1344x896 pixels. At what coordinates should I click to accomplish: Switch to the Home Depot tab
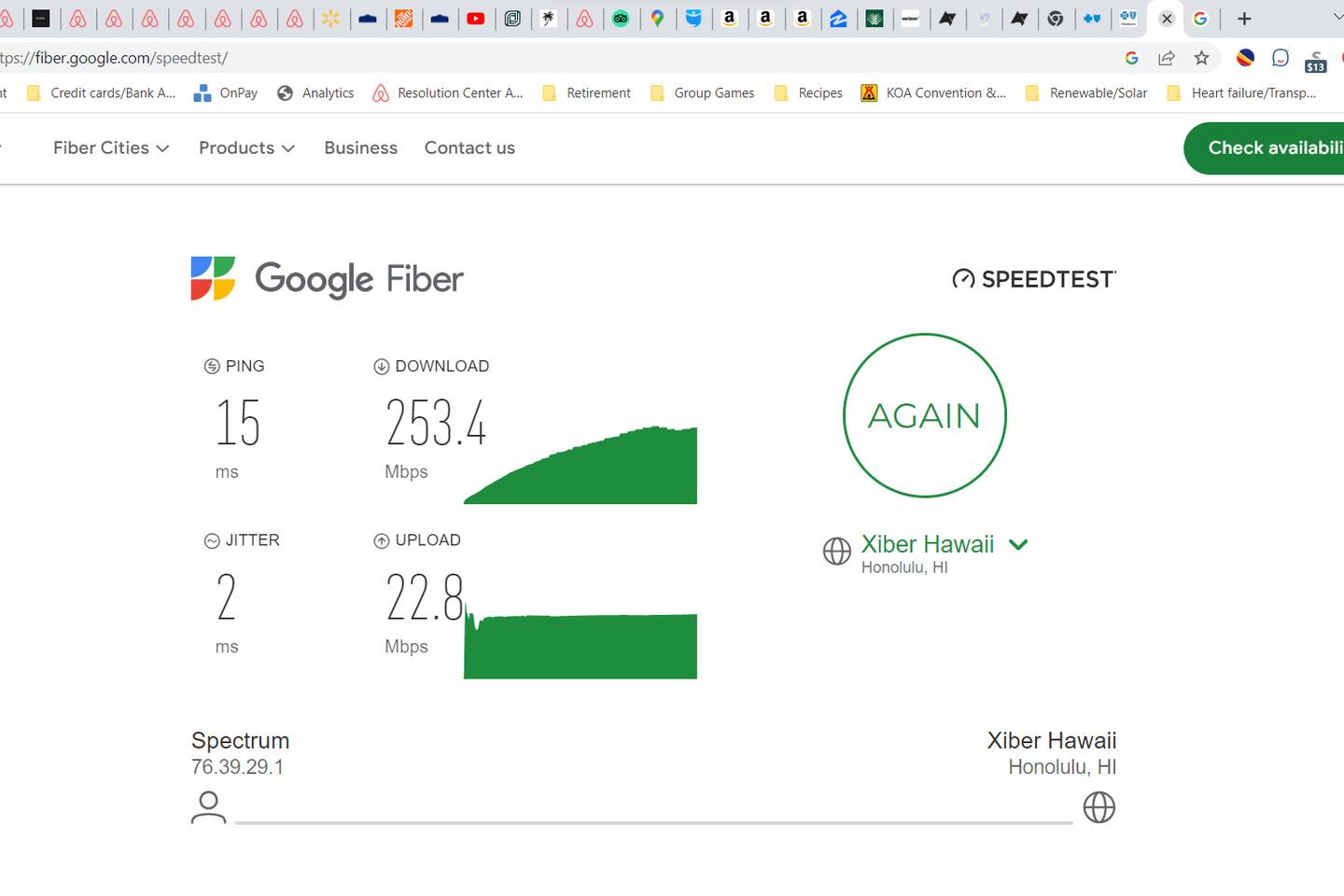[x=403, y=19]
